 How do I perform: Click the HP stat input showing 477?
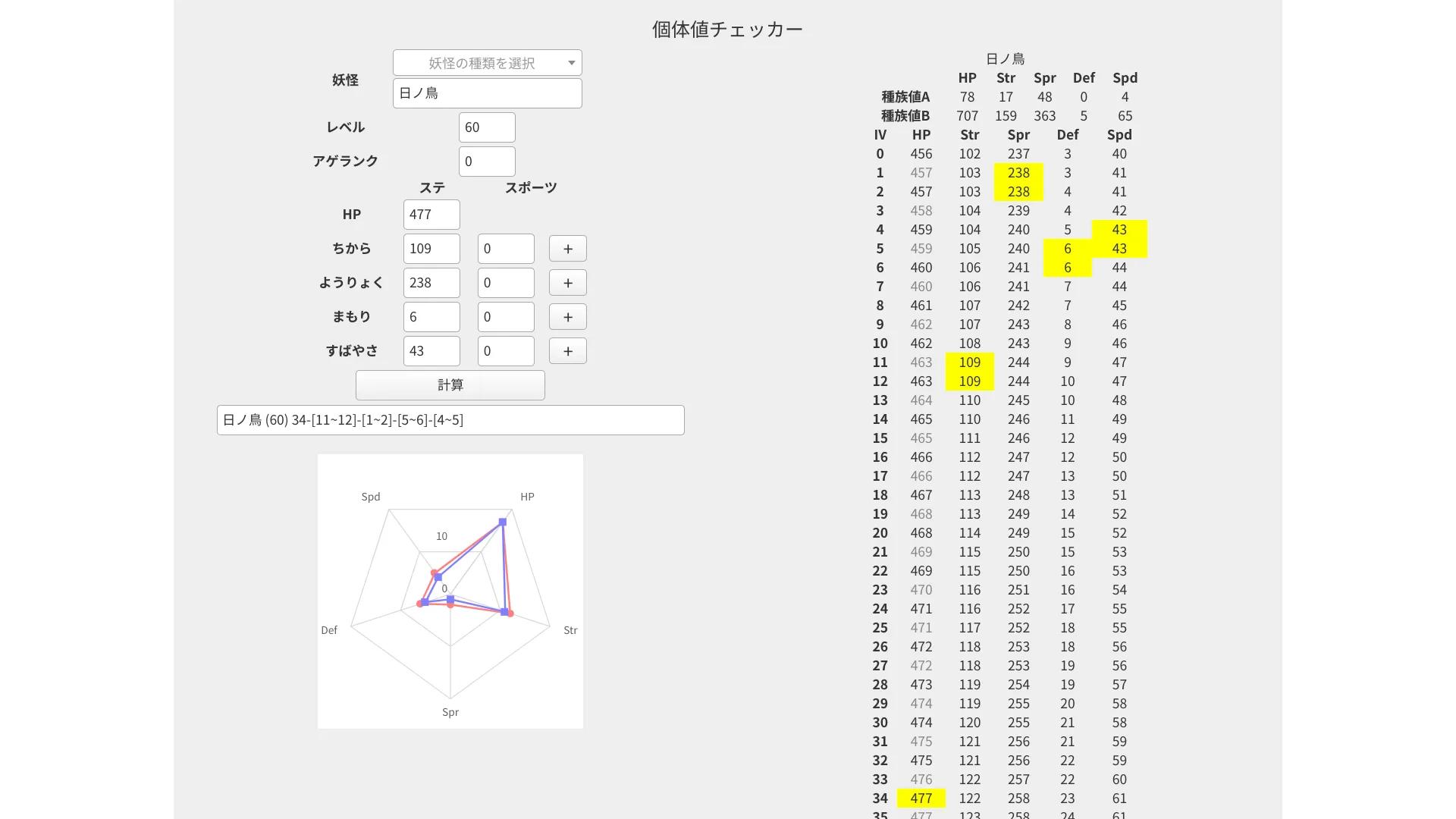(x=431, y=215)
